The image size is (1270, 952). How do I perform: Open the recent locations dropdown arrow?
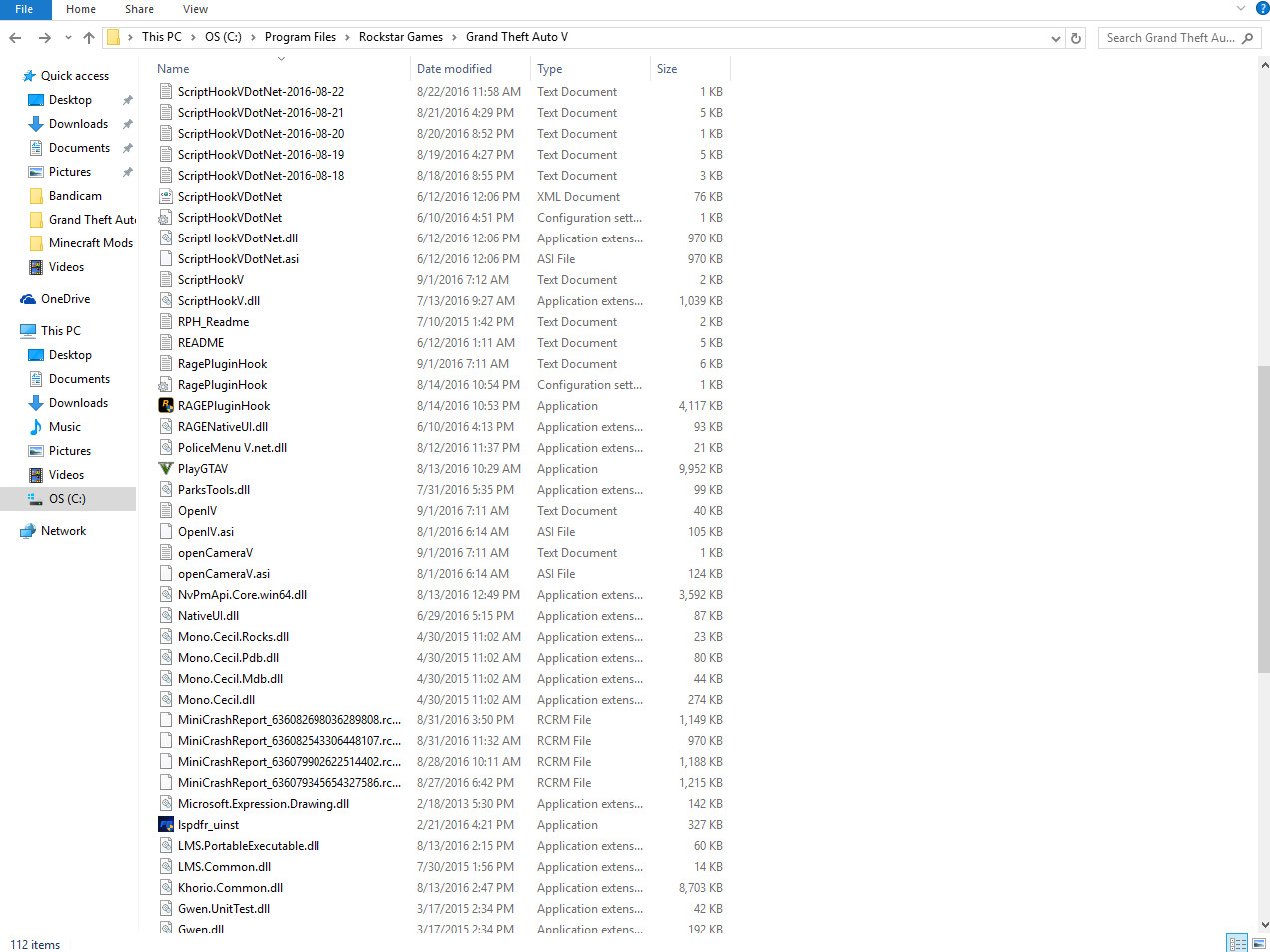(68, 38)
